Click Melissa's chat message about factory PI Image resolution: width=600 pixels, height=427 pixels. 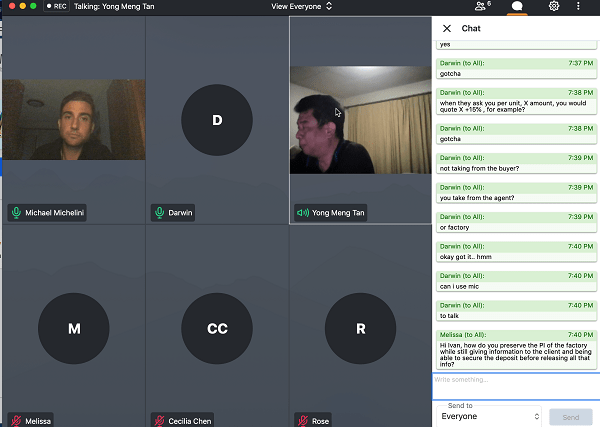(x=515, y=352)
